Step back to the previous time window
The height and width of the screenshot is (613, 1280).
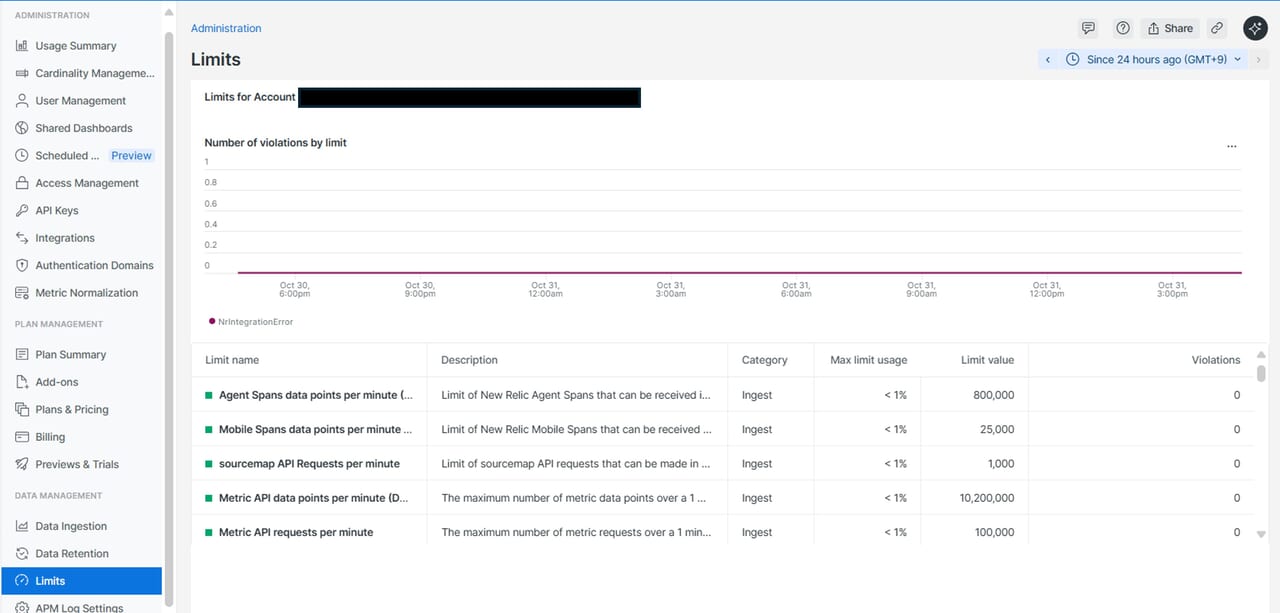[x=1048, y=60]
